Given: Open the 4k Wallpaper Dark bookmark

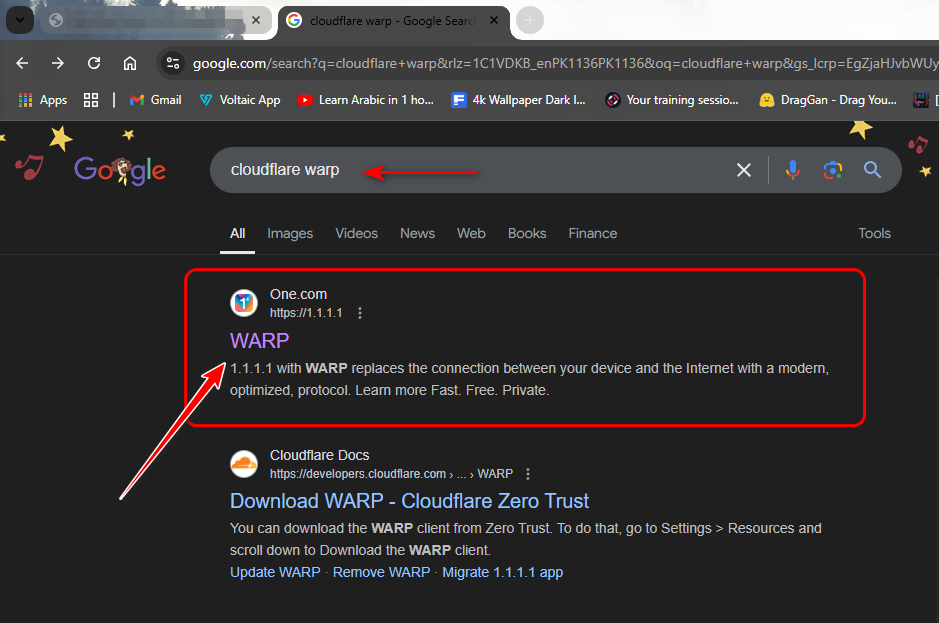Looking at the screenshot, I should pyautogui.click(x=519, y=100).
